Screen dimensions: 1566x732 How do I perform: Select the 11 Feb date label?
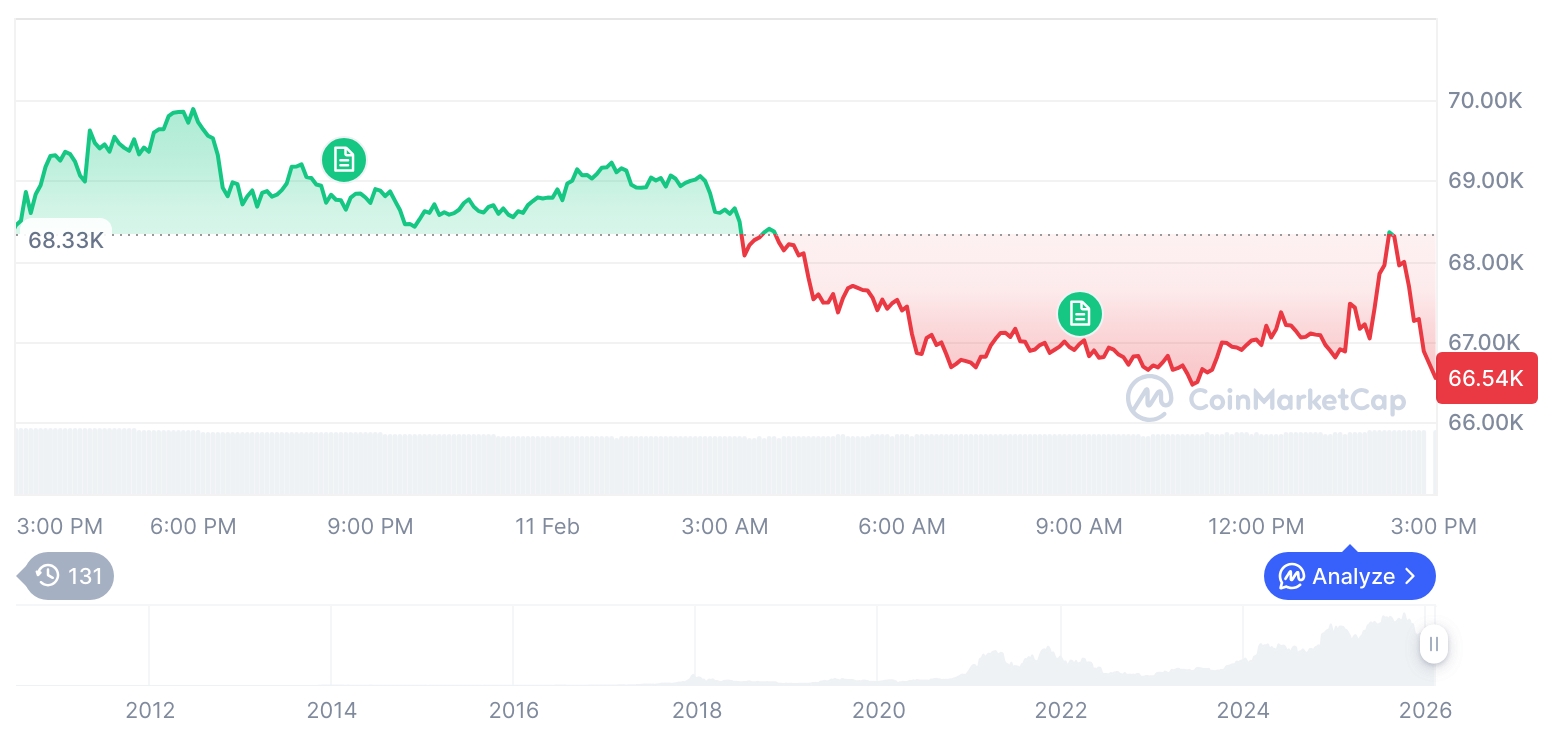(547, 526)
